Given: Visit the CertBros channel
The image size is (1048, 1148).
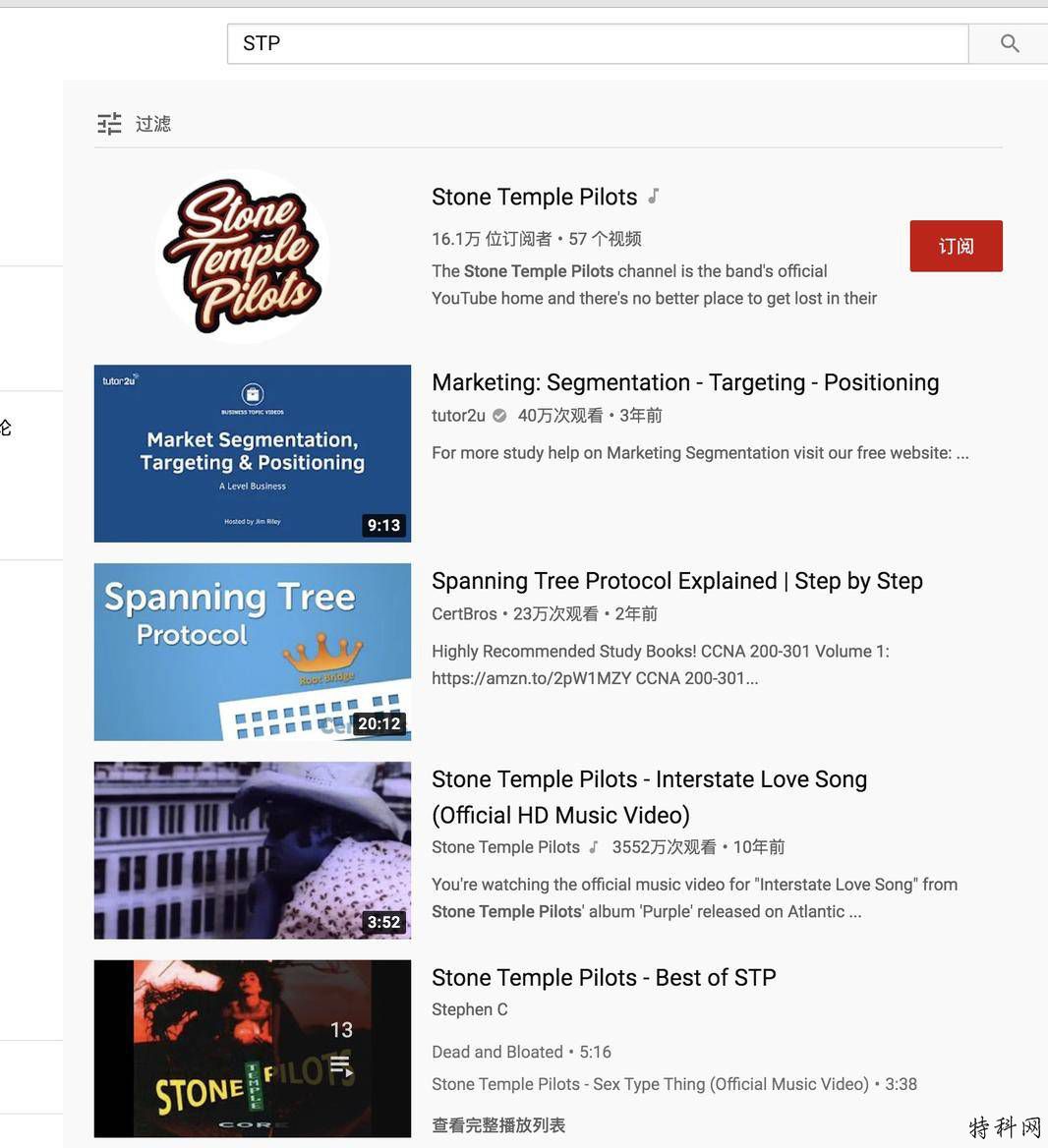Looking at the screenshot, I should (x=464, y=613).
